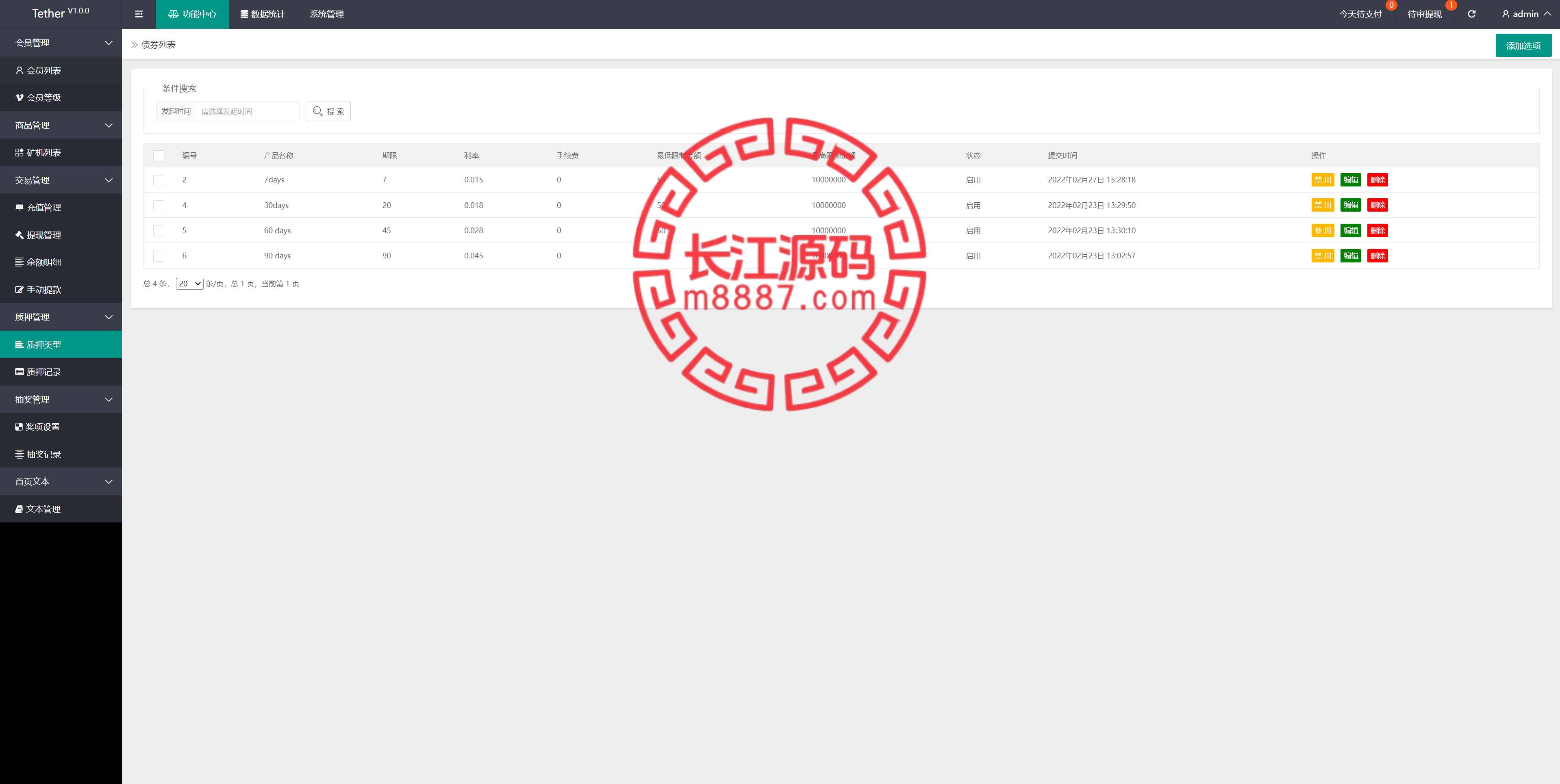
Task: Click the Tether V1.0.0 logo
Action: click(61, 13)
